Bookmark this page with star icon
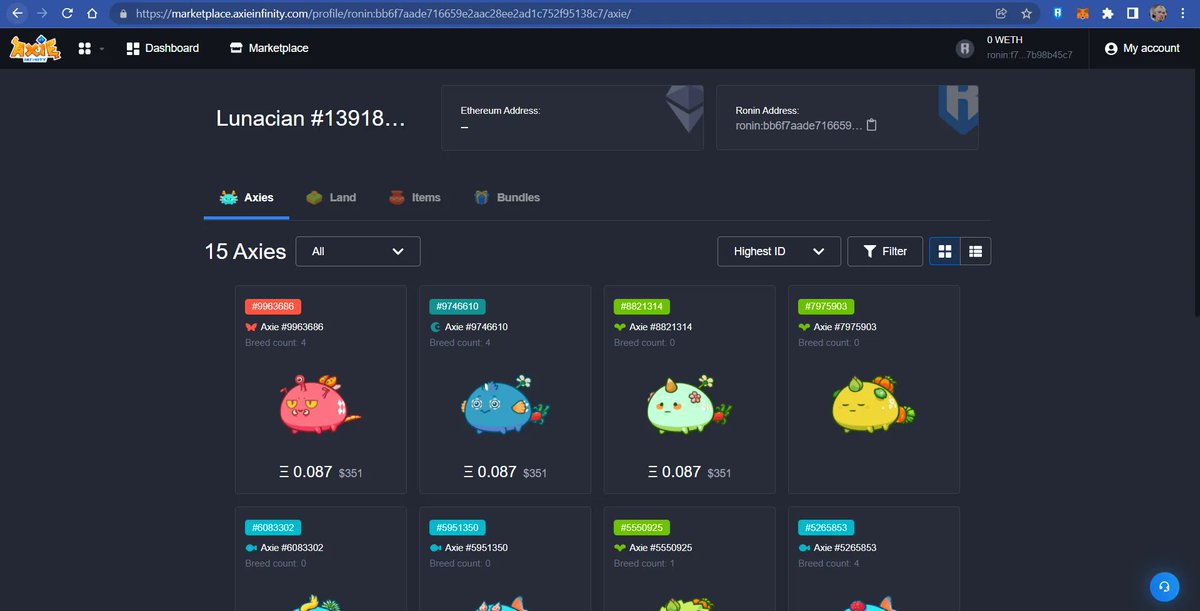This screenshot has width=1200, height=611. (x=1026, y=14)
